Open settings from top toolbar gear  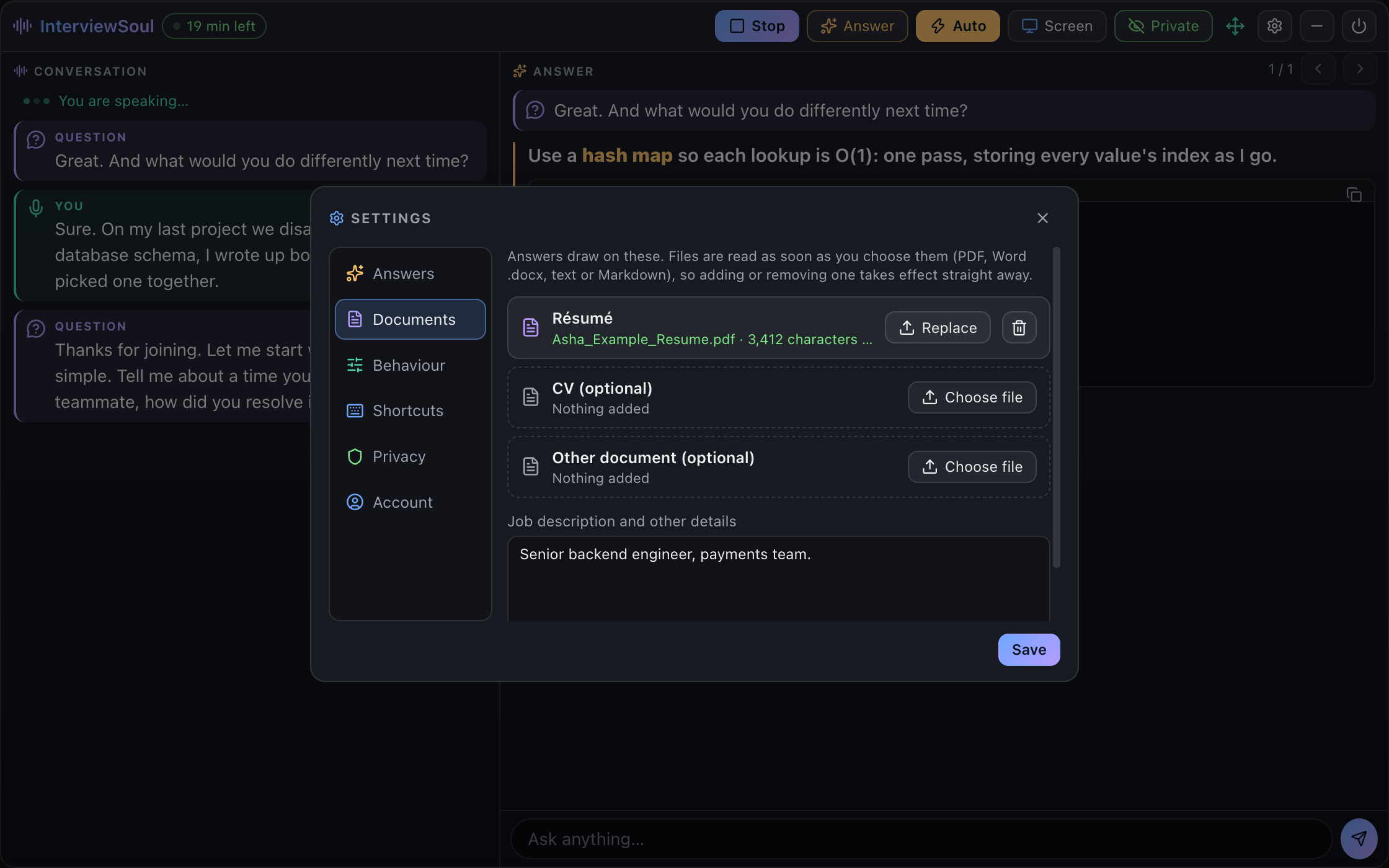[x=1274, y=26]
